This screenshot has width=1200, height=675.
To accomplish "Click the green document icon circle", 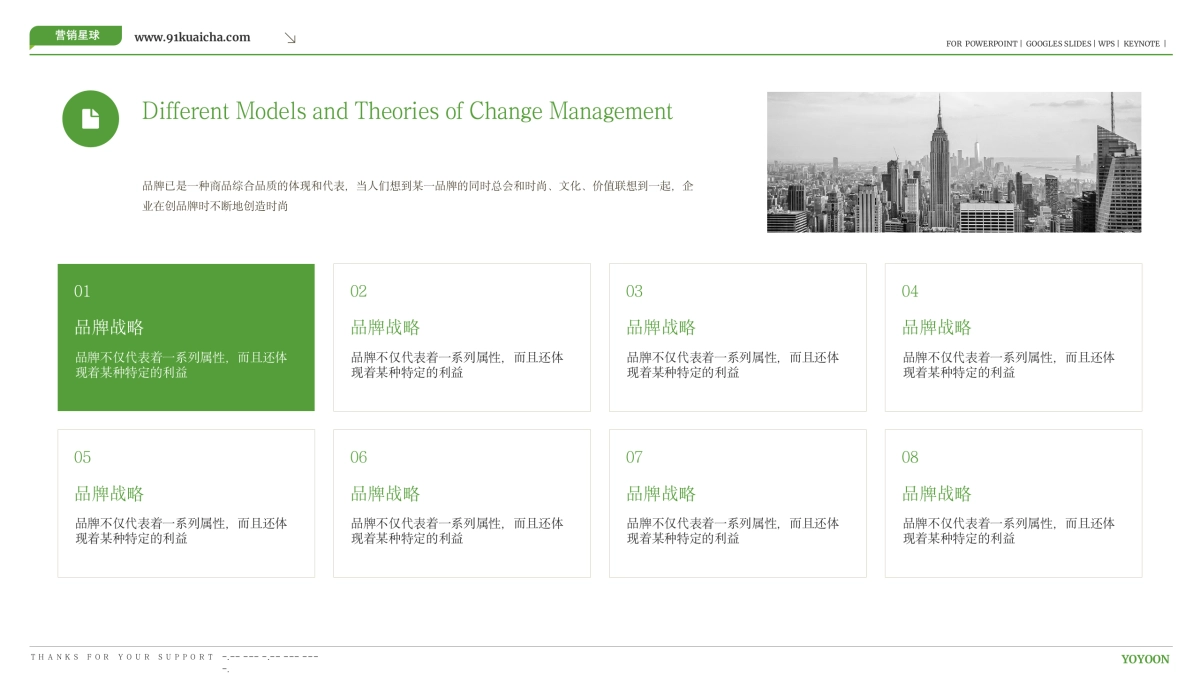I will coord(90,118).
